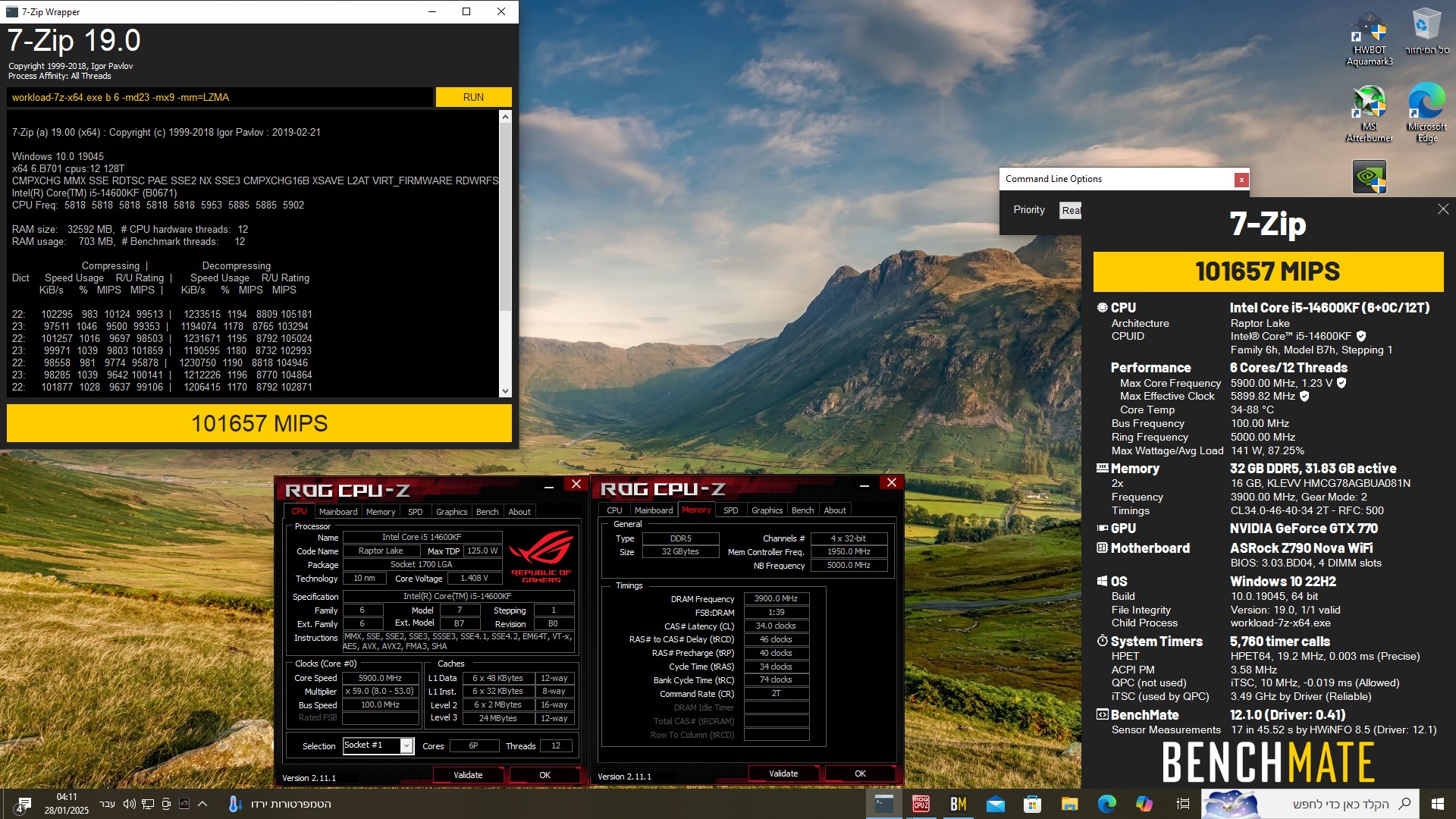Viewport: 1456px width, 819px height.
Task: Select About tab in left CPU-Z
Action: click(519, 511)
